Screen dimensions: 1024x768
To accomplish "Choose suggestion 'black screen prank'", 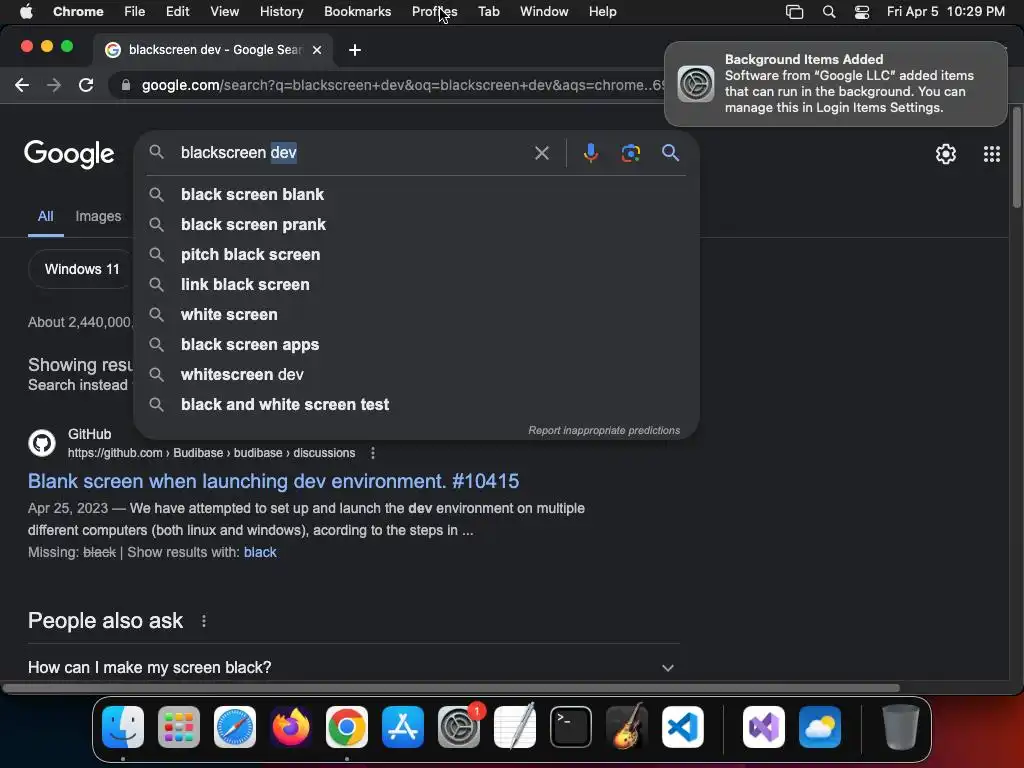I will [x=416, y=225].
